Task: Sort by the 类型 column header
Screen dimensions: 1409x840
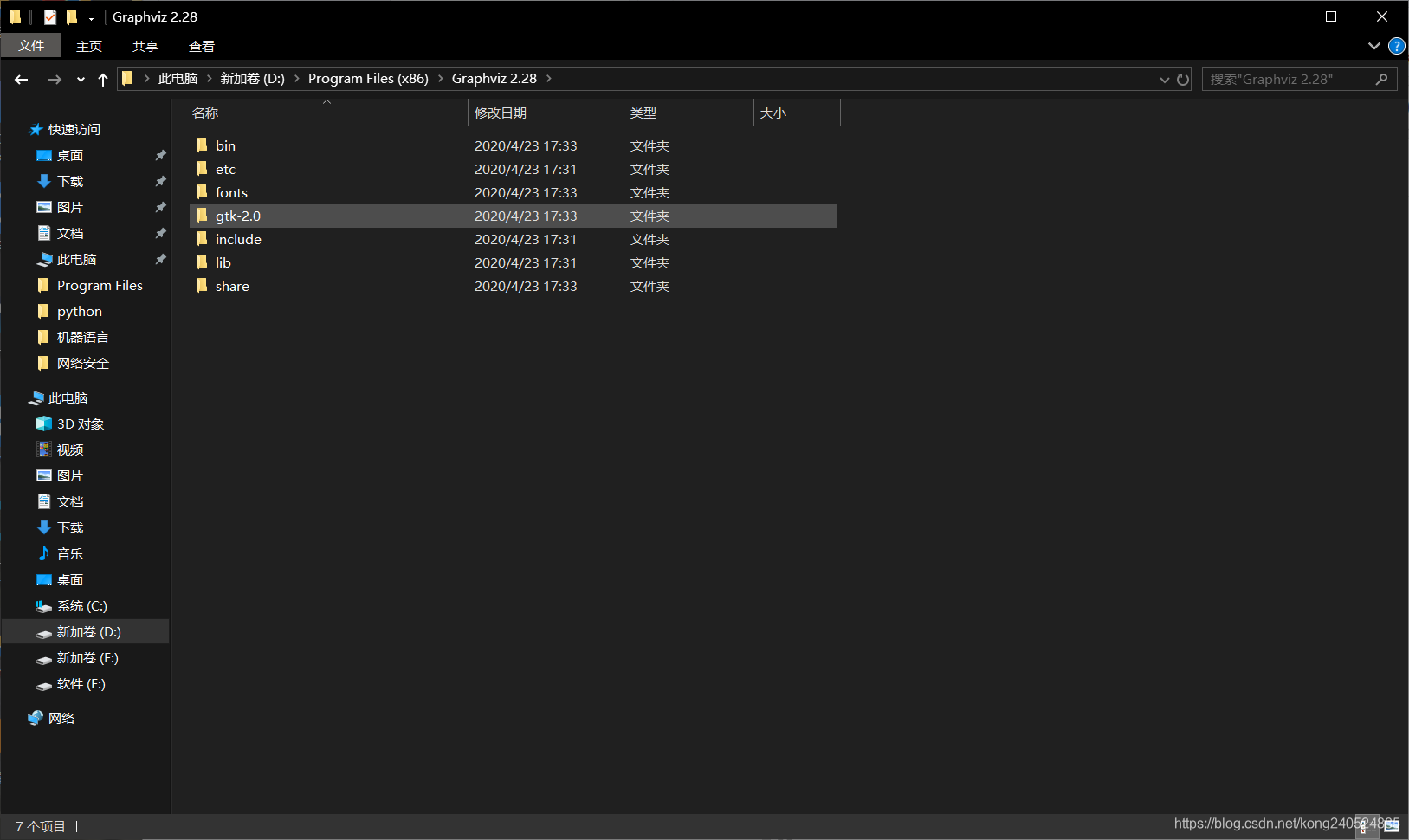Action: pyautogui.click(x=643, y=113)
